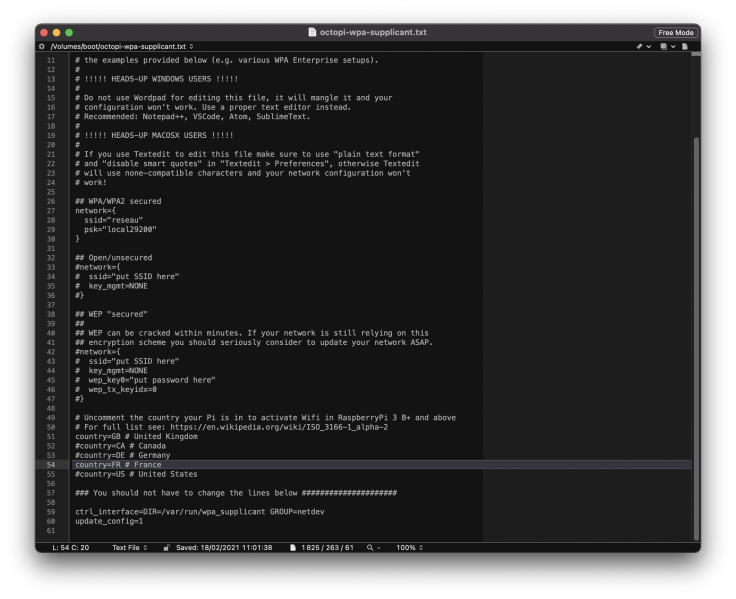Viewport: 736px width, 599px height.
Task: Close the window with the red button
Action: [44, 32]
